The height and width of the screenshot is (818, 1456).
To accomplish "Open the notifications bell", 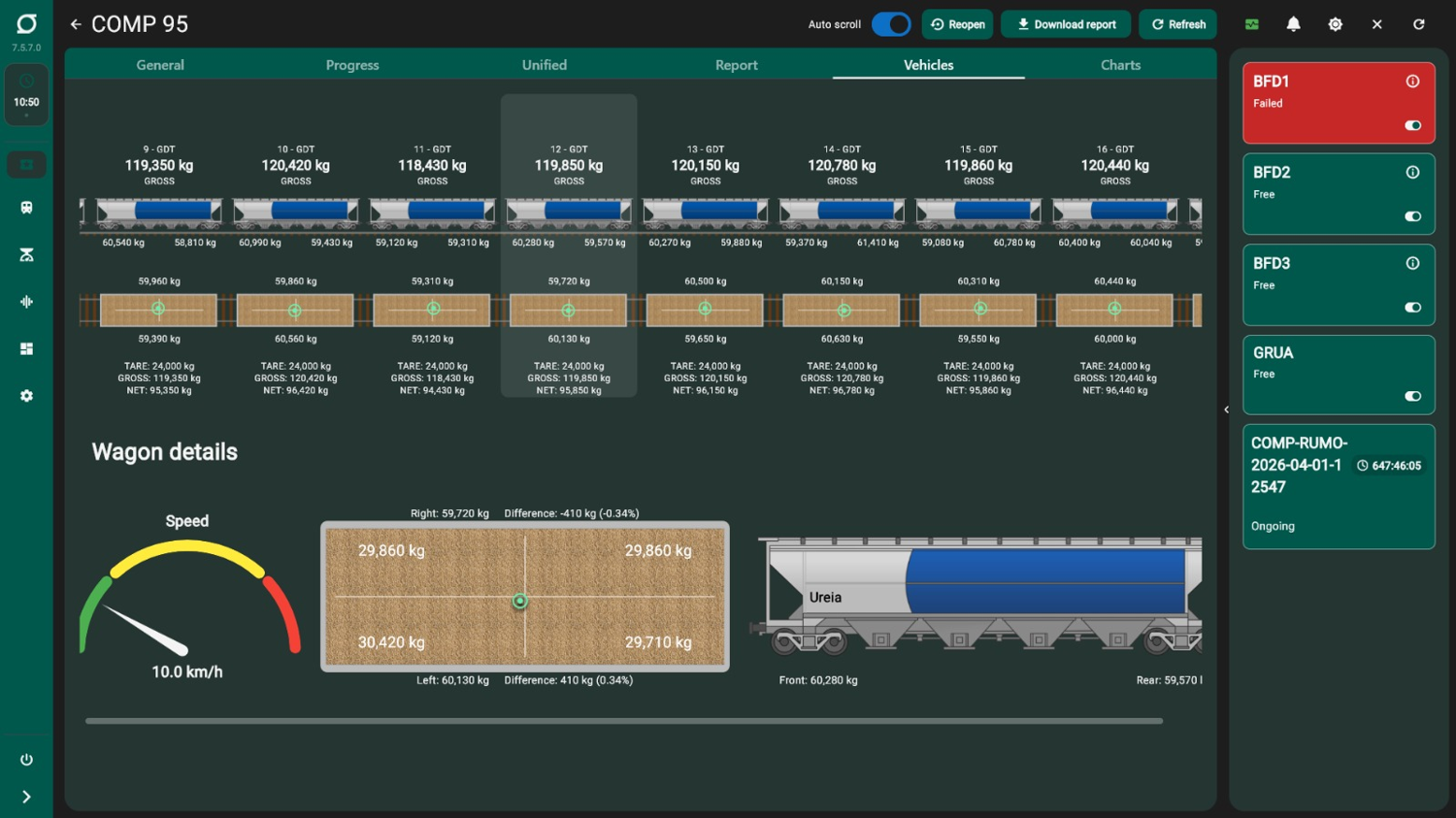I will [x=1294, y=24].
